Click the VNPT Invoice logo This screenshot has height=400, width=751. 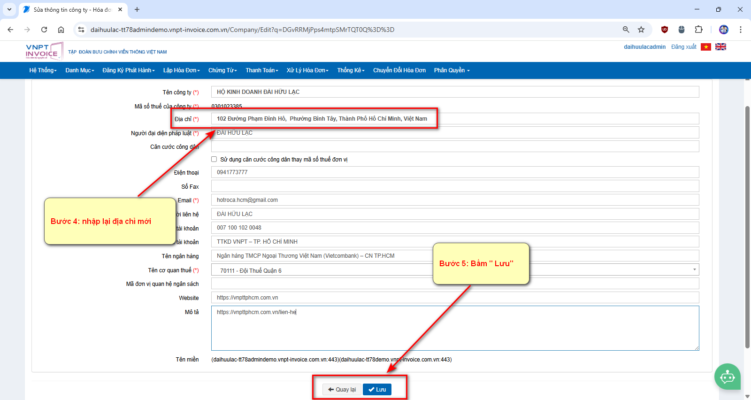44,51
